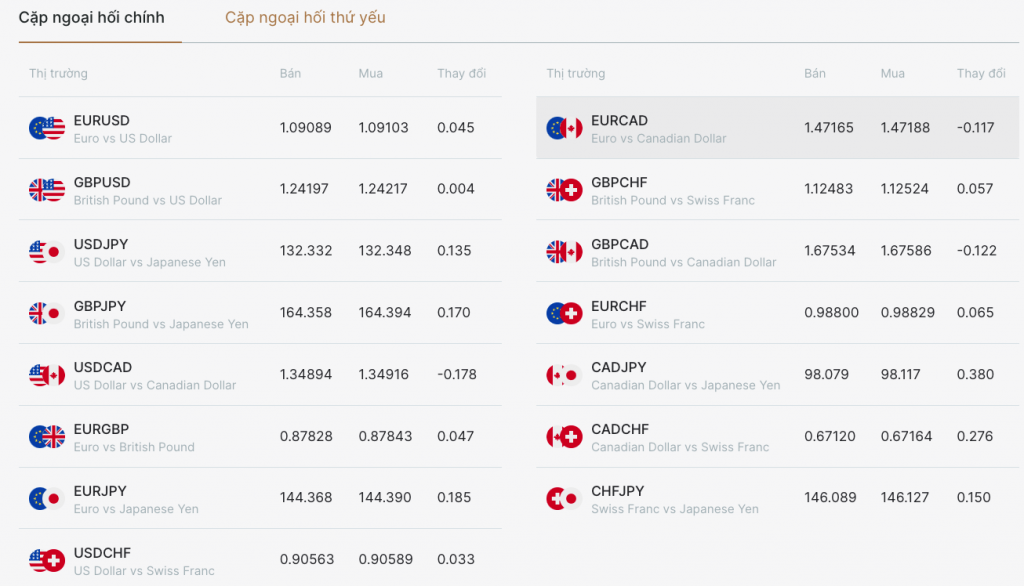Click the EURCAD buy price 1.47188
The width and height of the screenshot is (1024, 586).
(905, 128)
